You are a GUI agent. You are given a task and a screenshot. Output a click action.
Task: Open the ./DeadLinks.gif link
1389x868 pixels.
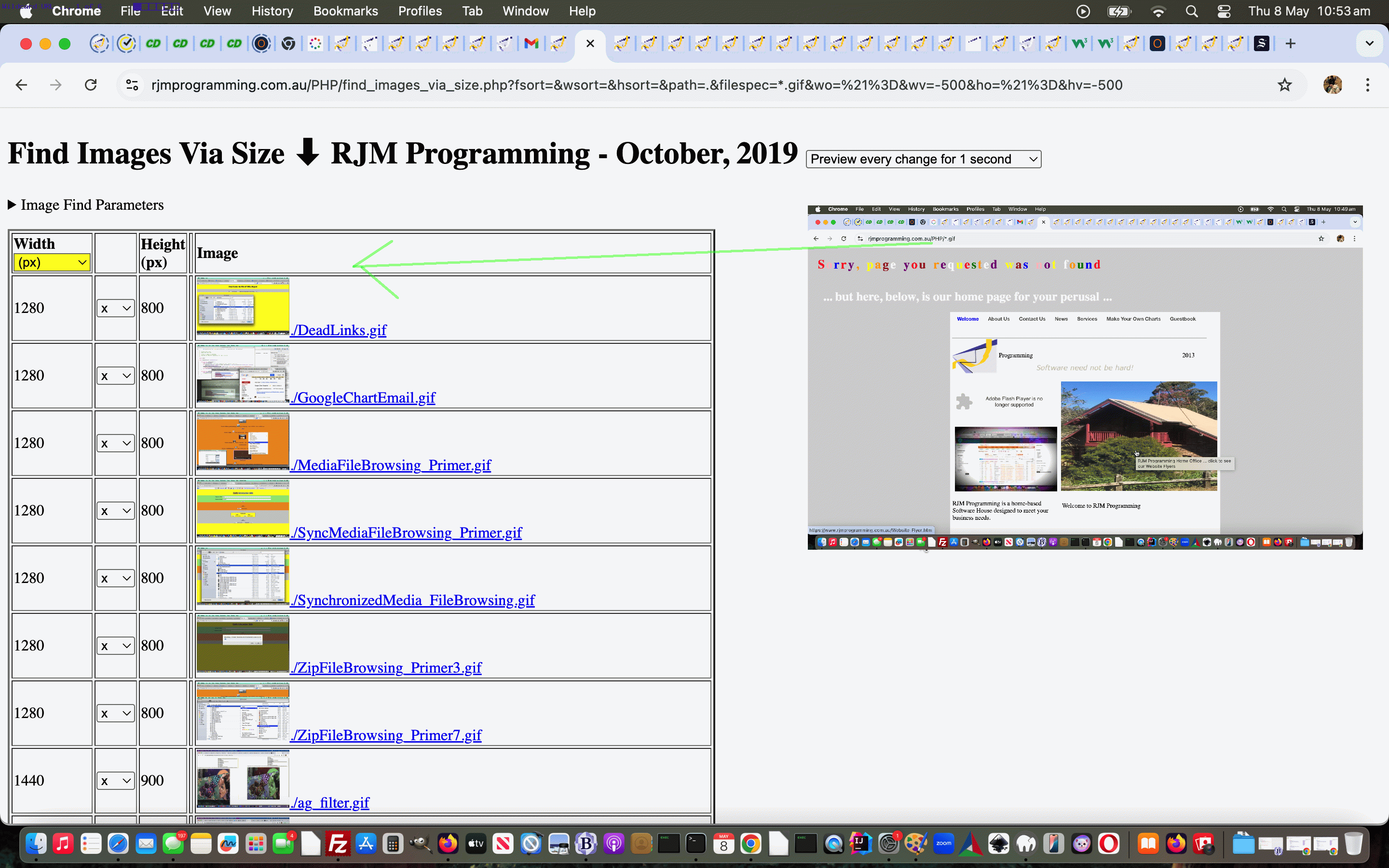pyautogui.click(x=339, y=330)
